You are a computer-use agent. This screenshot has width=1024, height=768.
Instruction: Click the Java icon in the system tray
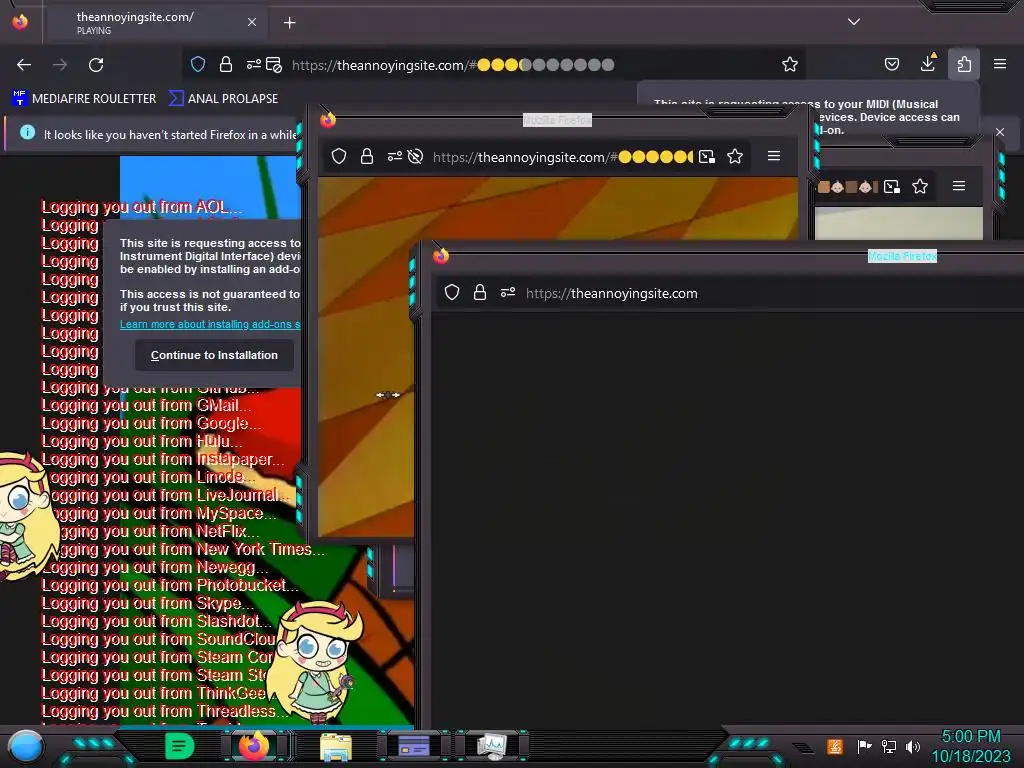tap(835, 746)
